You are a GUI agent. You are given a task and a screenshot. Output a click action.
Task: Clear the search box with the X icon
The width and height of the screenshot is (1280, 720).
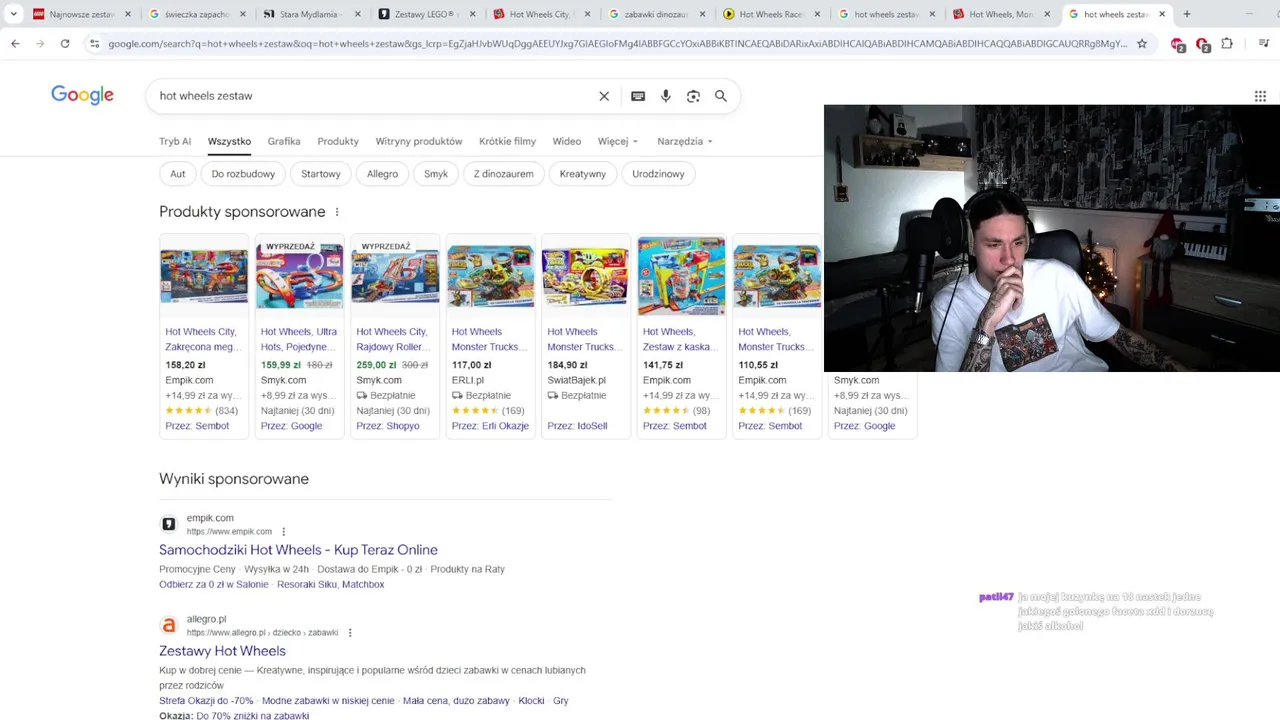[604, 96]
